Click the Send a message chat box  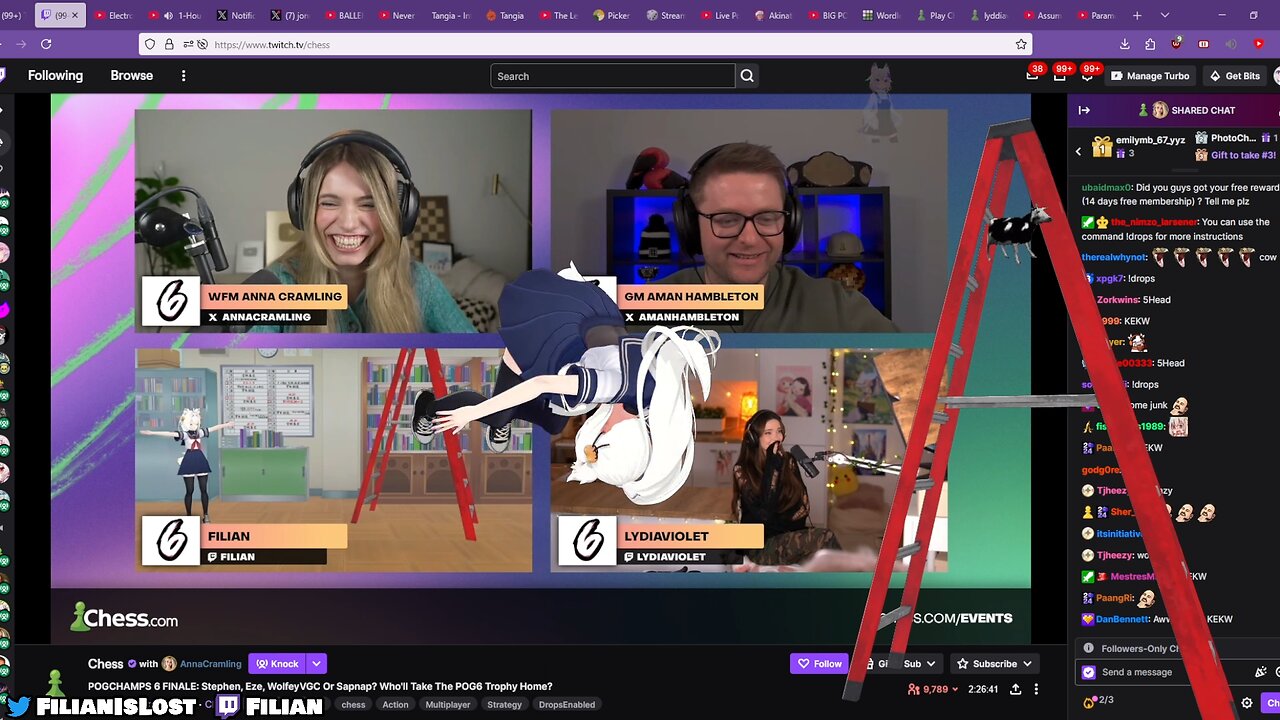(1172, 672)
